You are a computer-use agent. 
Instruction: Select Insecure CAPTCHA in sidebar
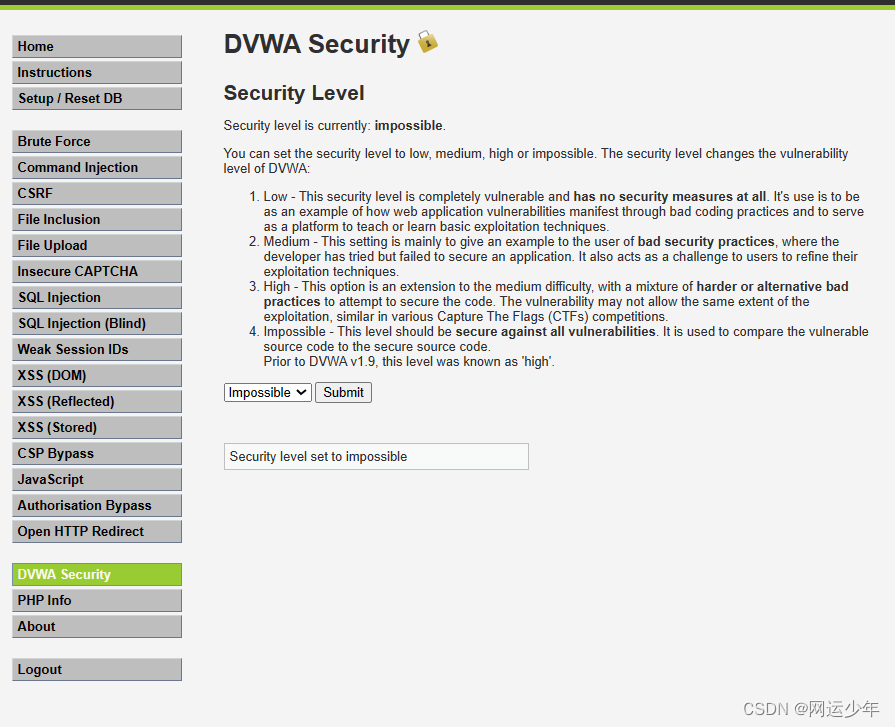click(x=96, y=271)
